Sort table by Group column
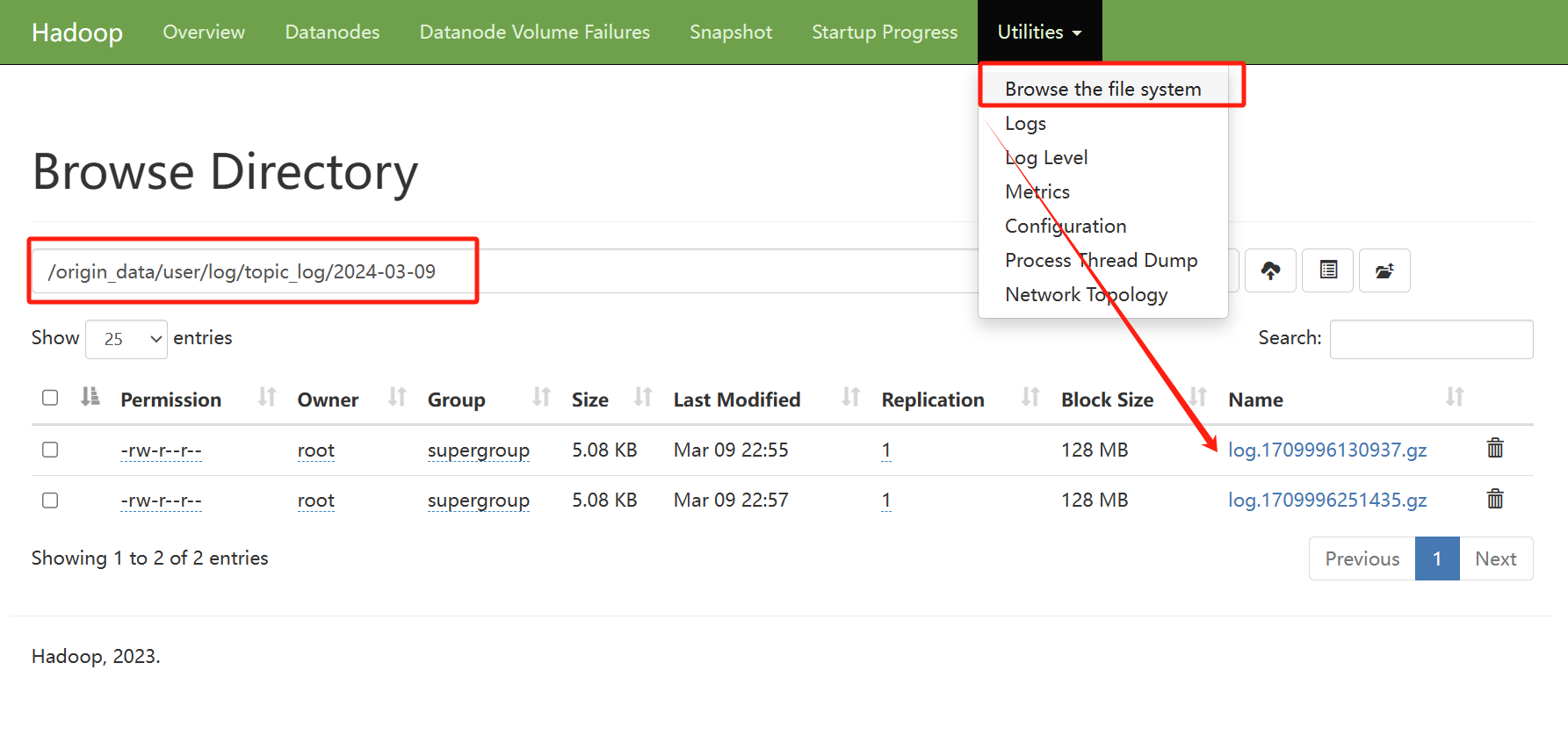 point(541,398)
